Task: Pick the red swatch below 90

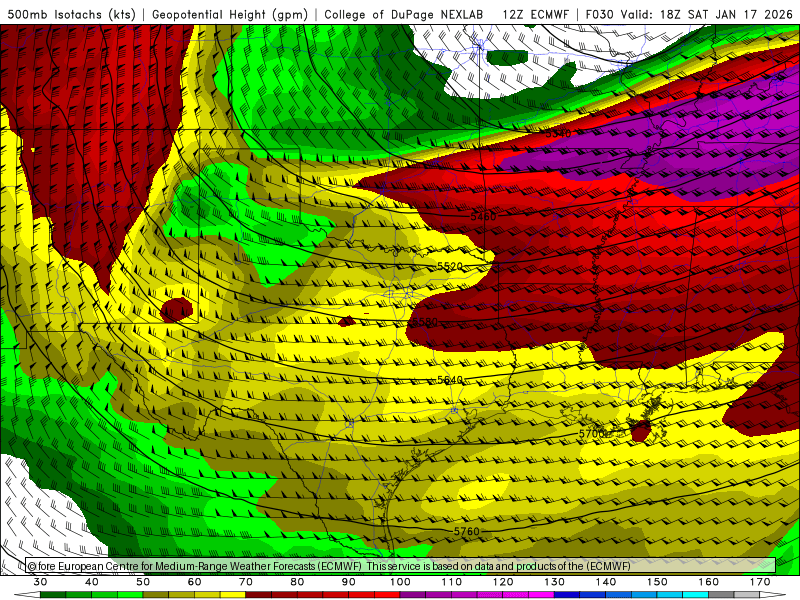Action: click(x=362, y=595)
